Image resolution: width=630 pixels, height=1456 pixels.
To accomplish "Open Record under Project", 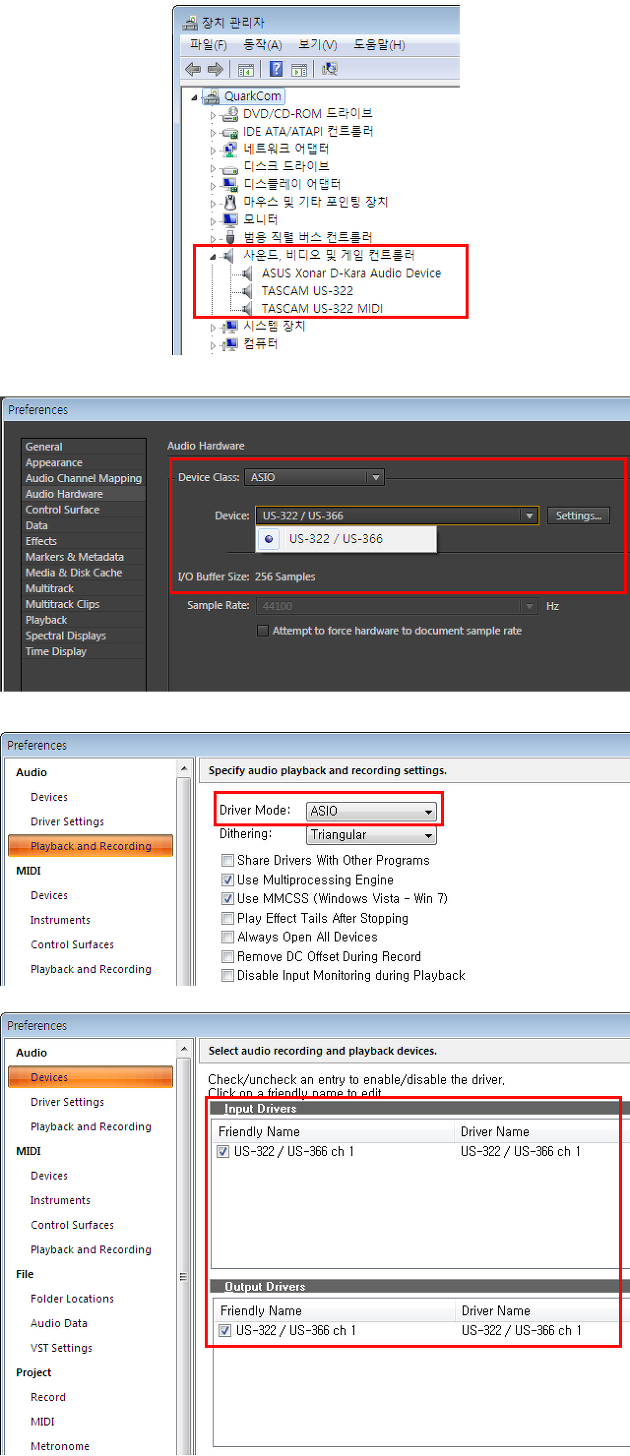I will point(48,1397).
